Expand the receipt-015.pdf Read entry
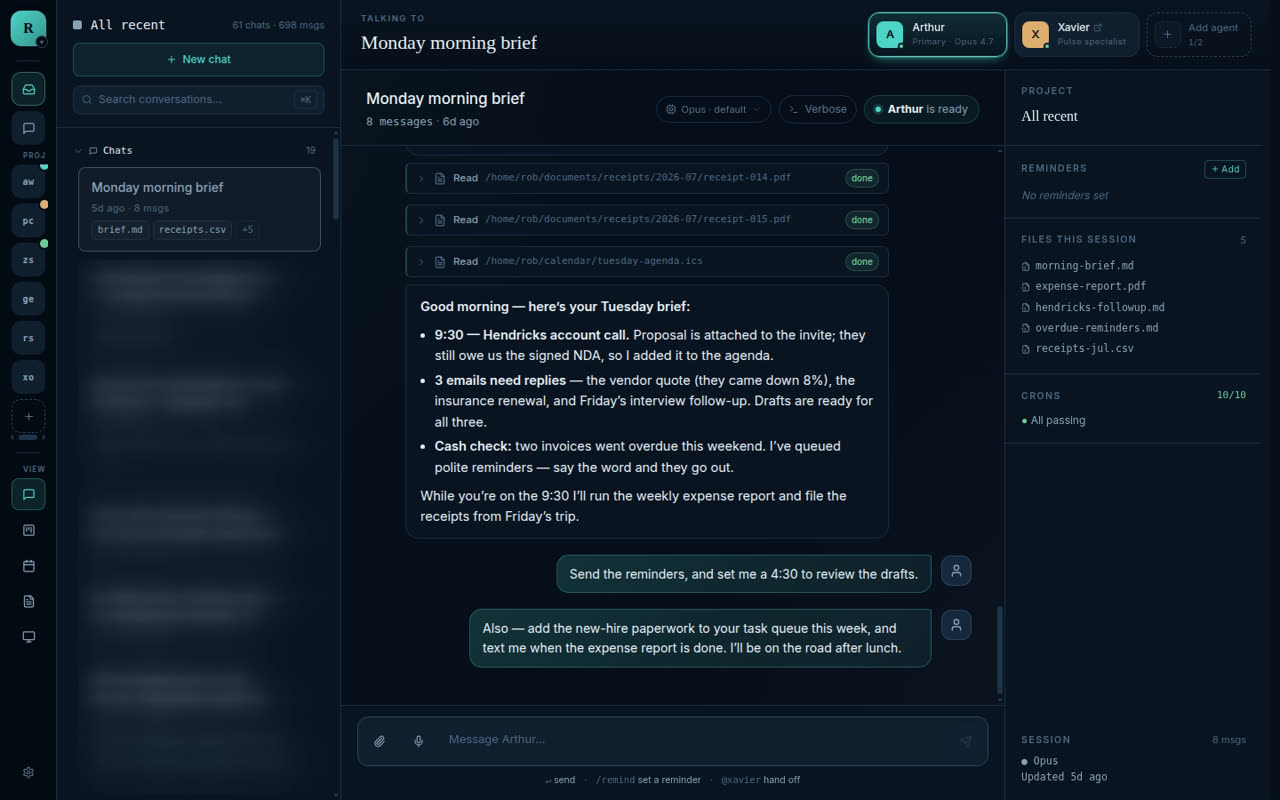1280x800 pixels. (647, 220)
